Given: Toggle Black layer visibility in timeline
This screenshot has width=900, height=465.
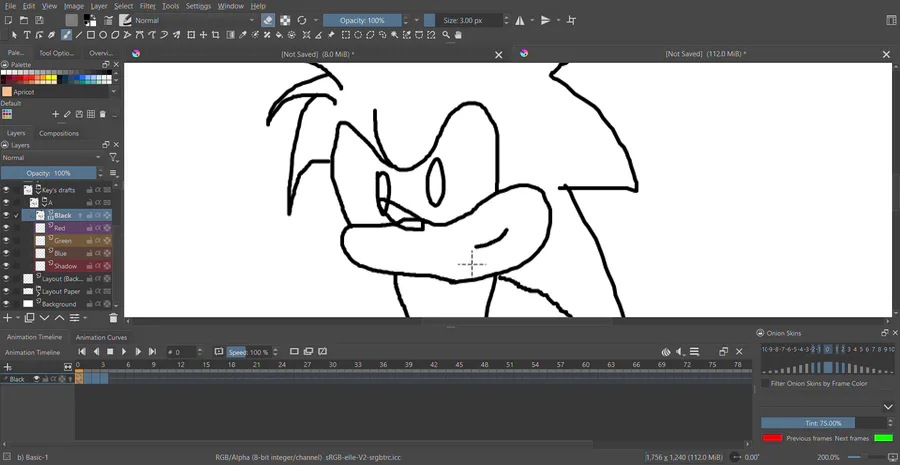Looking at the screenshot, I should pyautogui.click(x=36, y=379).
